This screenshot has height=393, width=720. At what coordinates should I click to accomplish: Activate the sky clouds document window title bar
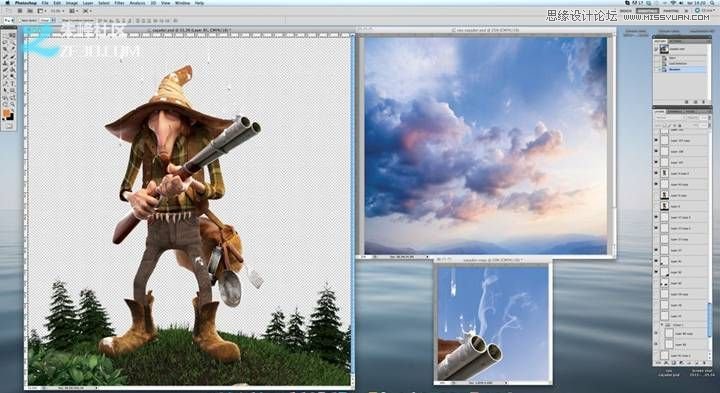tap(485, 30)
